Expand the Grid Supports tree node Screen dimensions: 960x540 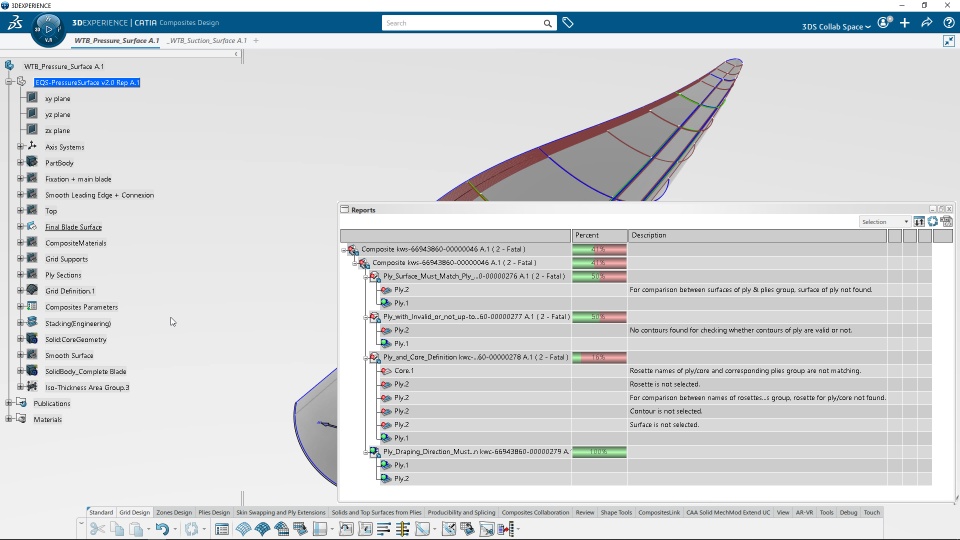click(21, 258)
